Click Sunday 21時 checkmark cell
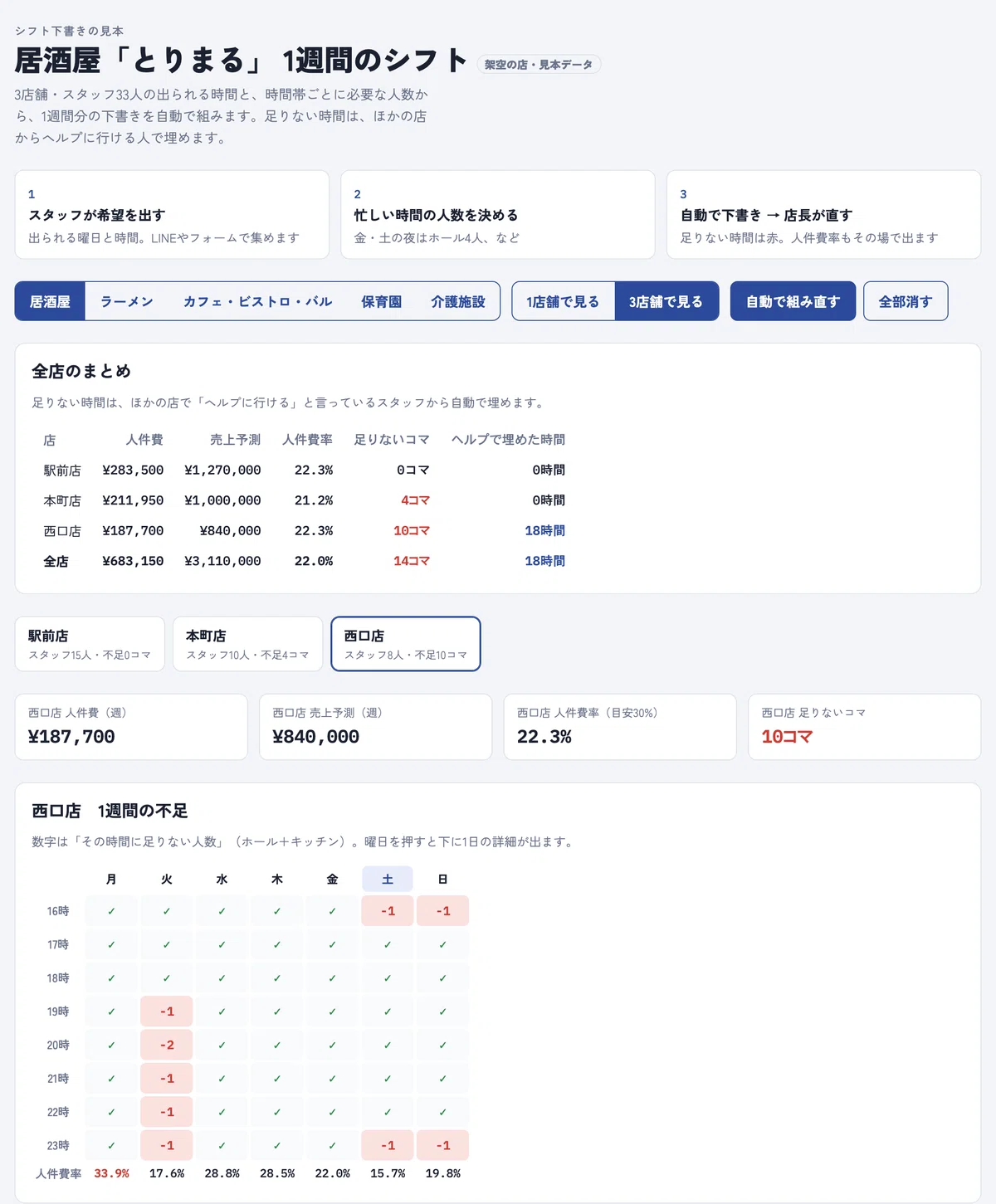 pos(442,1079)
